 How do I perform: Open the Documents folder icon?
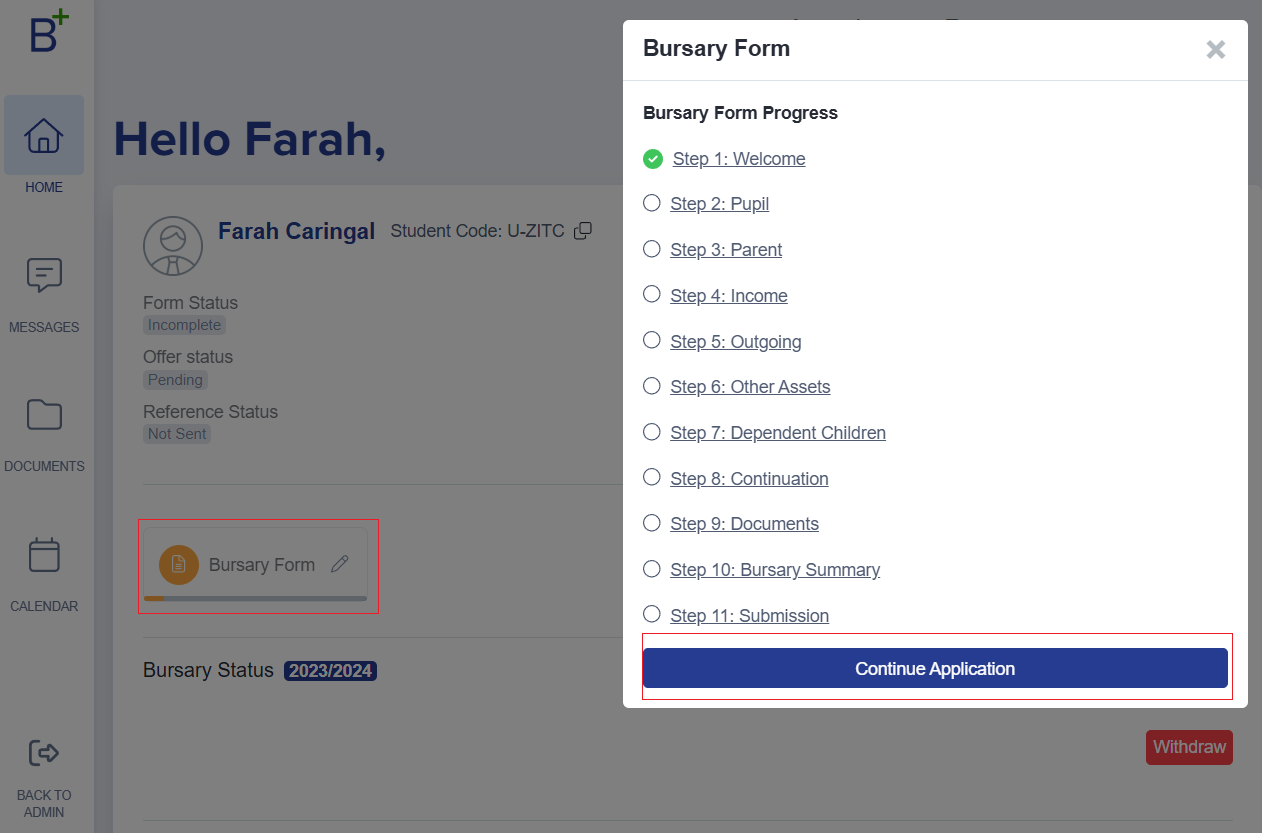coord(44,414)
